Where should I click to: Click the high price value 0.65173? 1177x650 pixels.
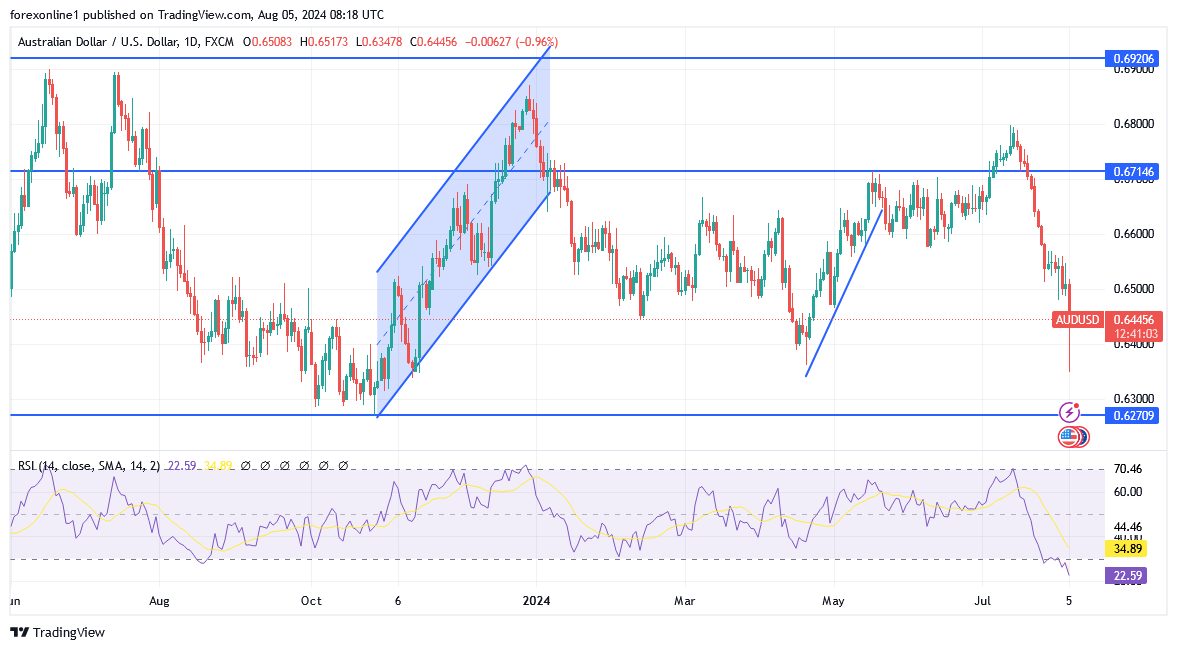(328, 42)
